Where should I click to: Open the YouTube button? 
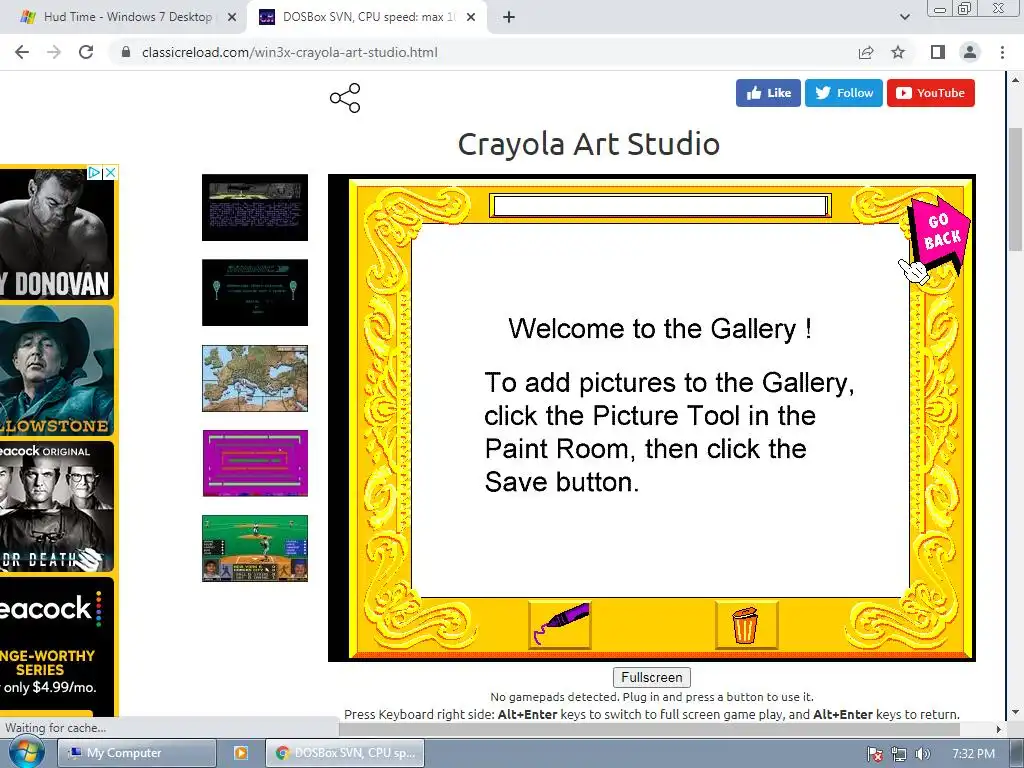[x=931, y=93]
